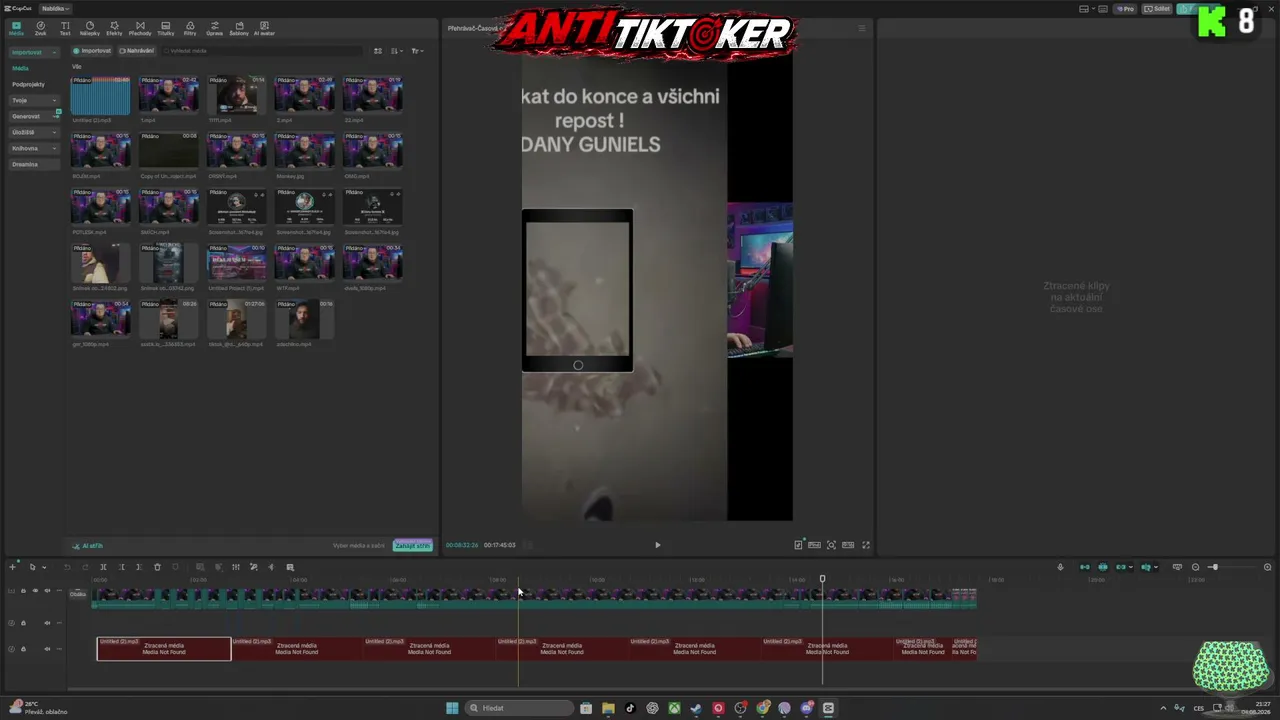This screenshot has width=1280, height=720.
Task: Click the Nahrávání record button
Action: click(137, 51)
